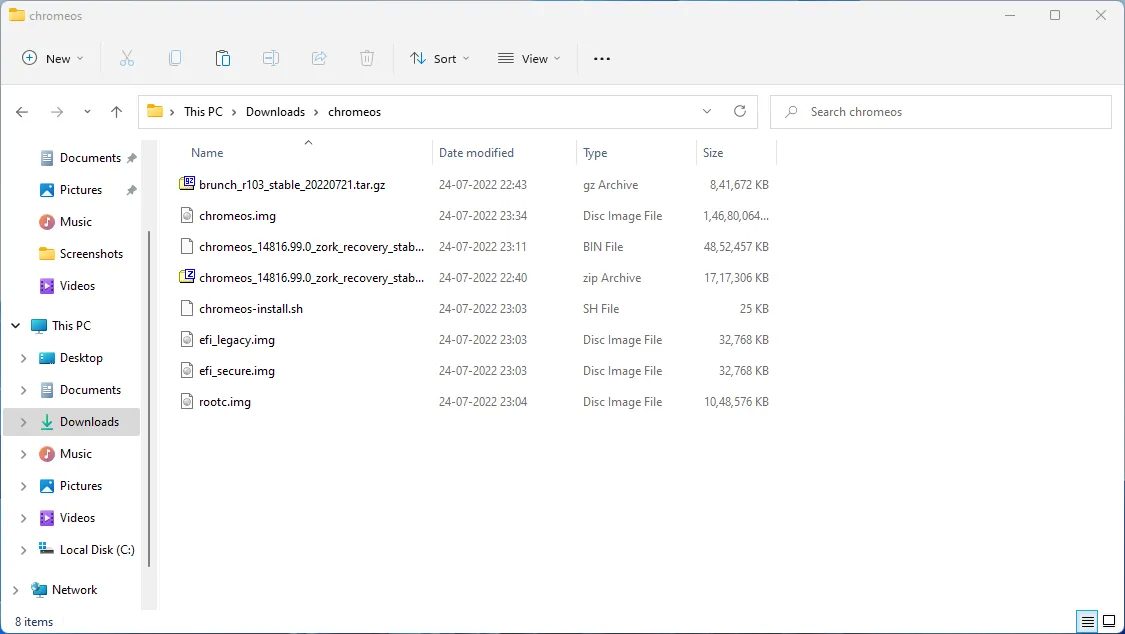Screen dimensions: 1125x634
Task: Click the Cut scissors icon in toolbar
Action: click(127, 59)
